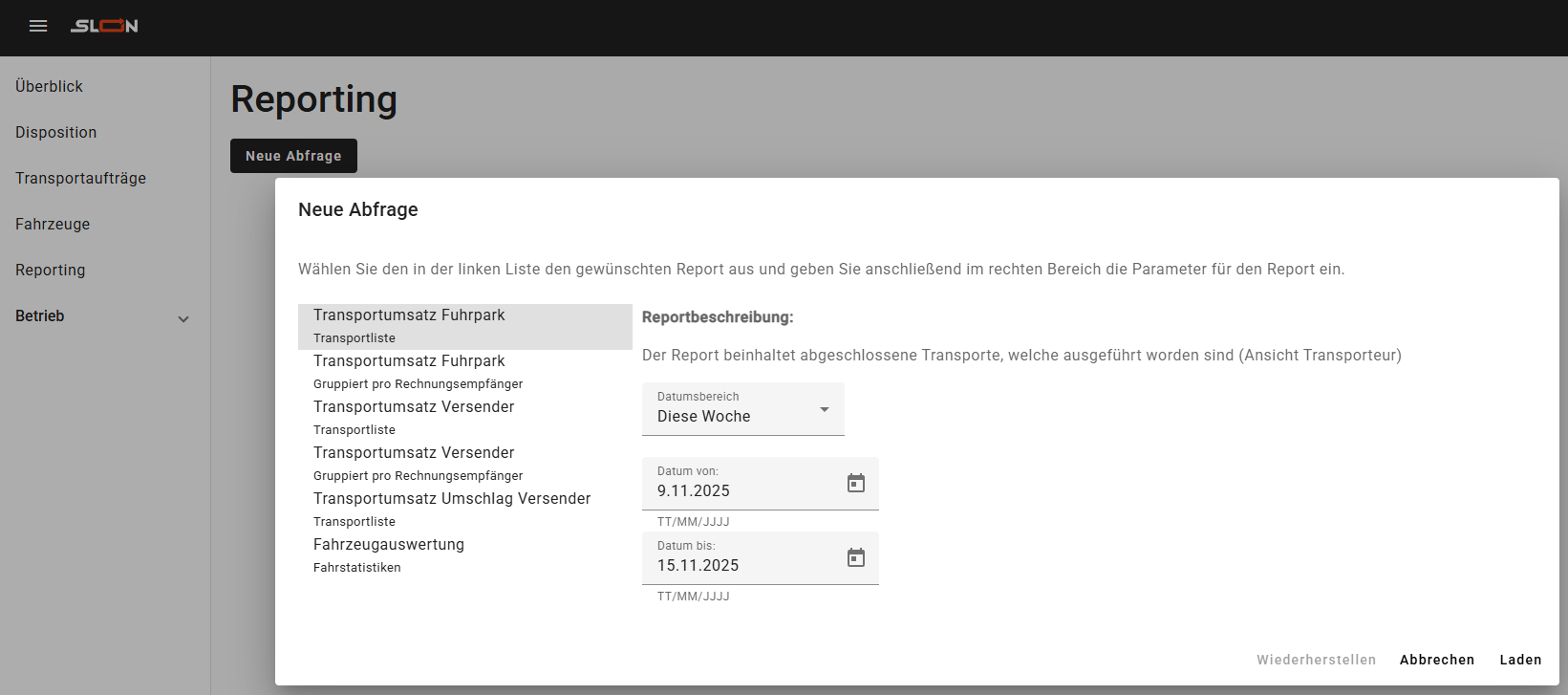The width and height of the screenshot is (1568, 695).
Task: Navigate to Transportaufträge
Action: (81, 178)
